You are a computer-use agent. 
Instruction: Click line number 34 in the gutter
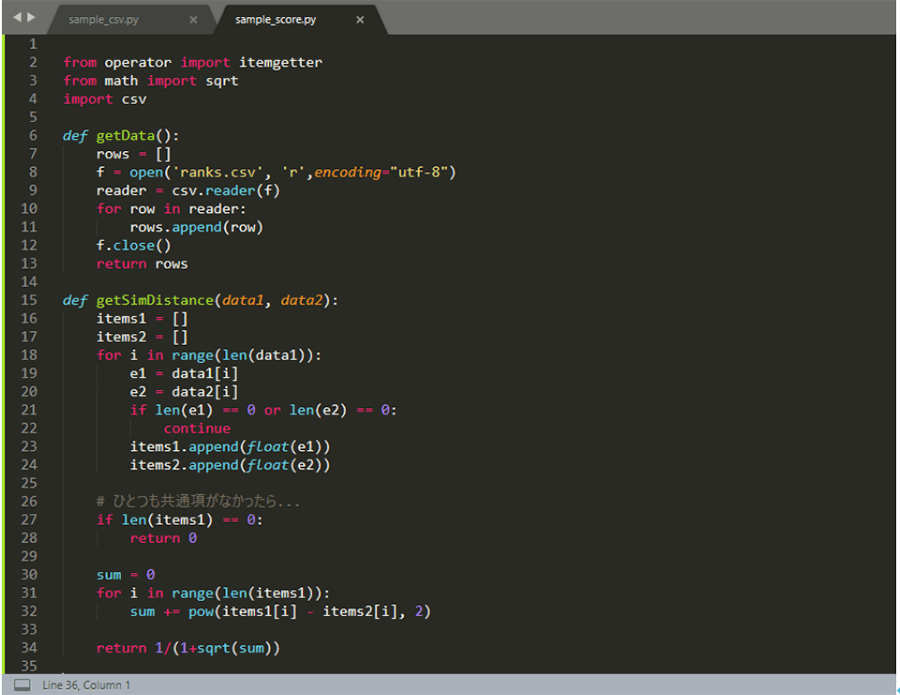click(x=29, y=648)
